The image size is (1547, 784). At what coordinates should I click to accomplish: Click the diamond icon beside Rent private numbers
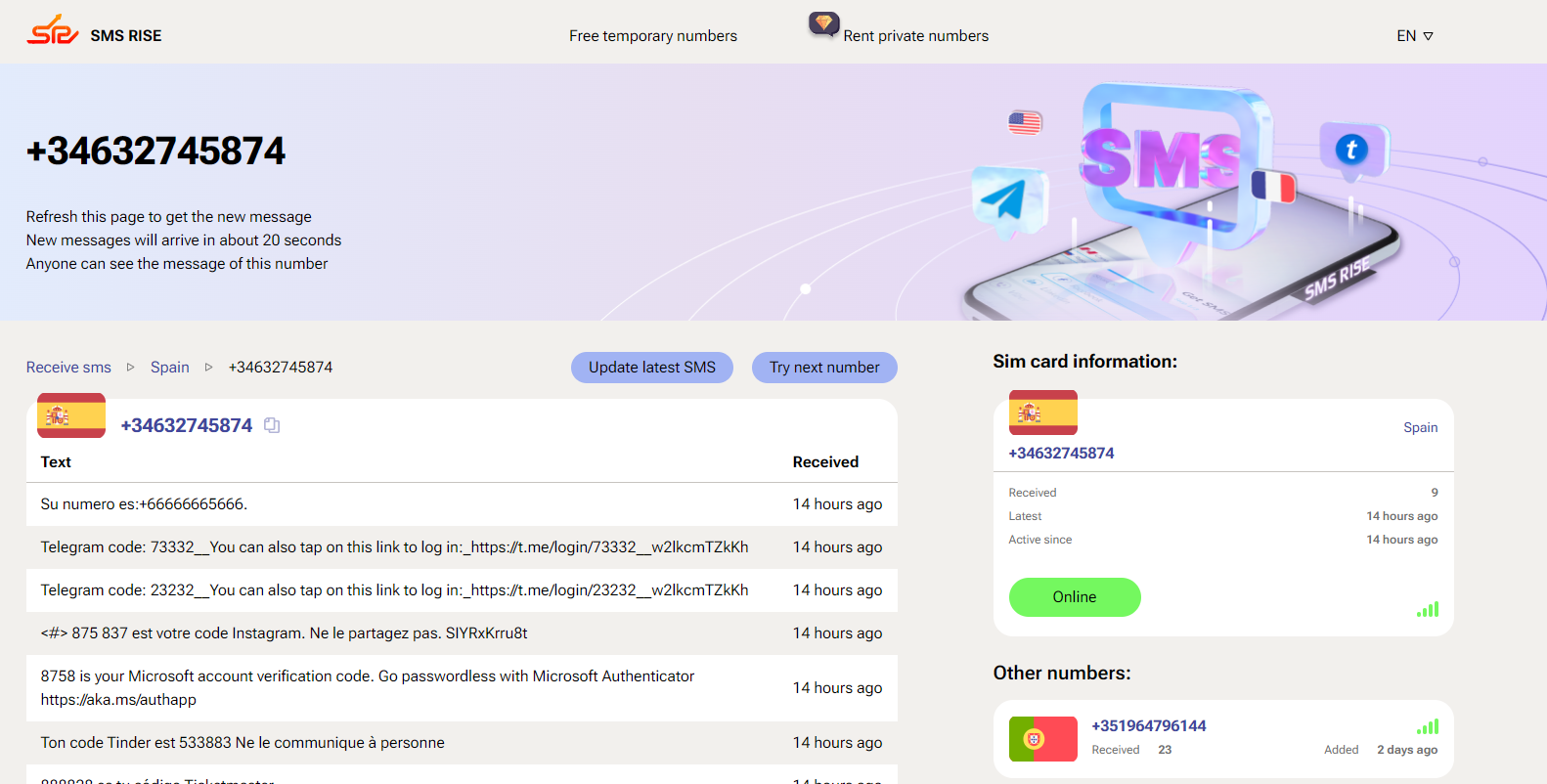824,23
